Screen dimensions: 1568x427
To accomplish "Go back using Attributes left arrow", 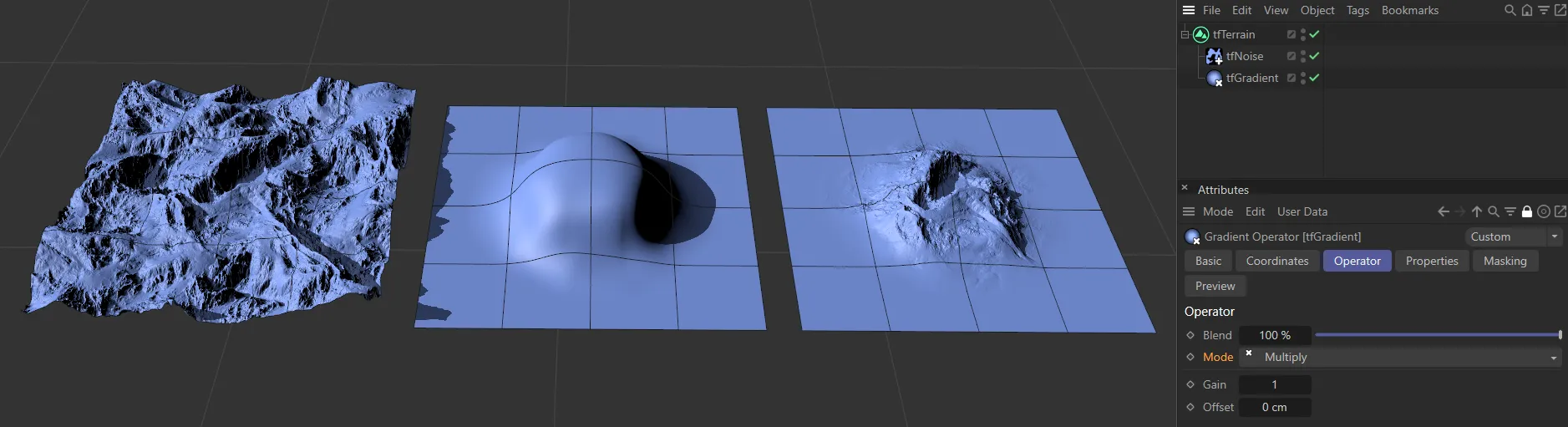I will click(x=1443, y=211).
